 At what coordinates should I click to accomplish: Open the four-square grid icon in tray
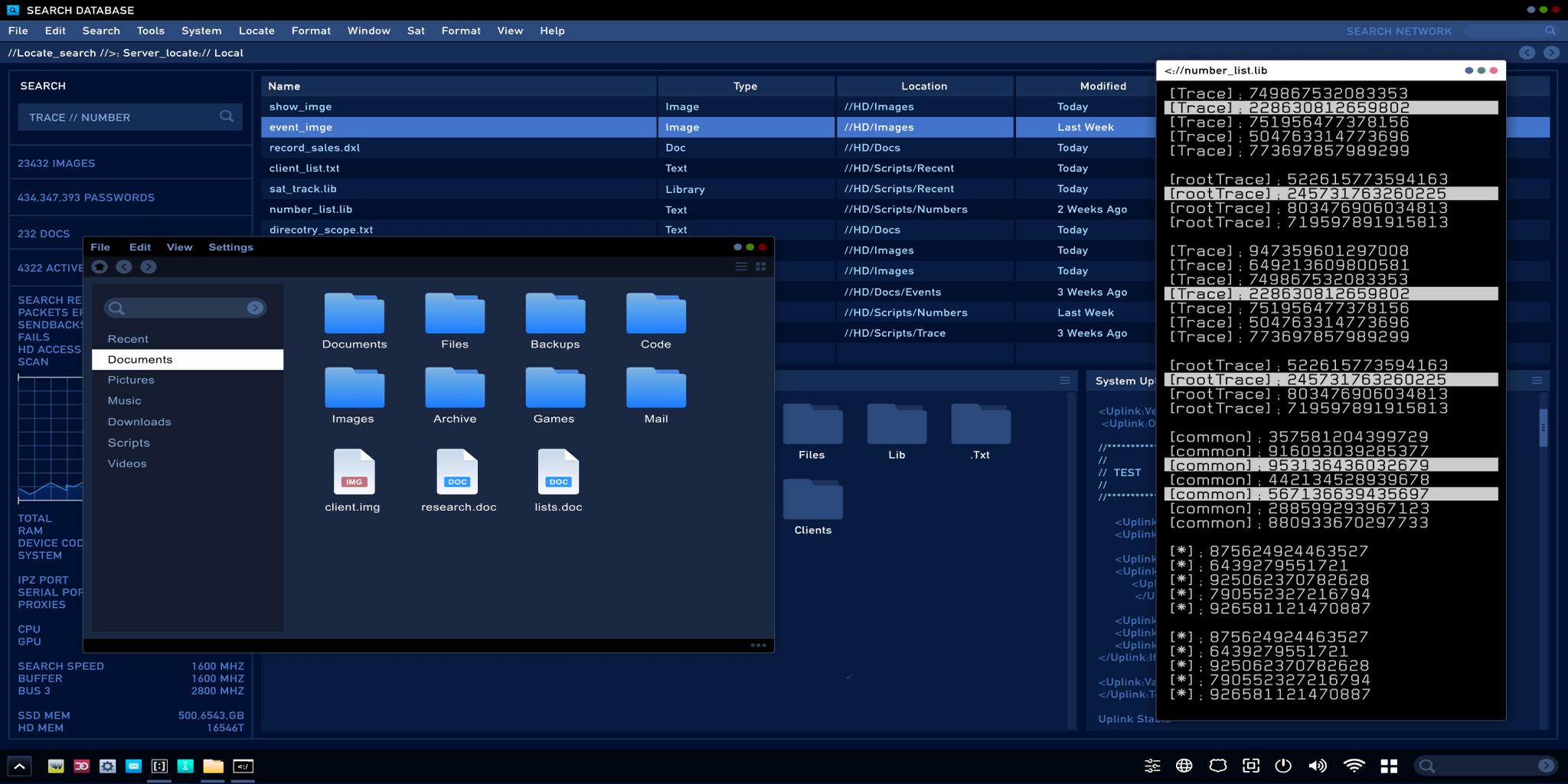click(1389, 766)
